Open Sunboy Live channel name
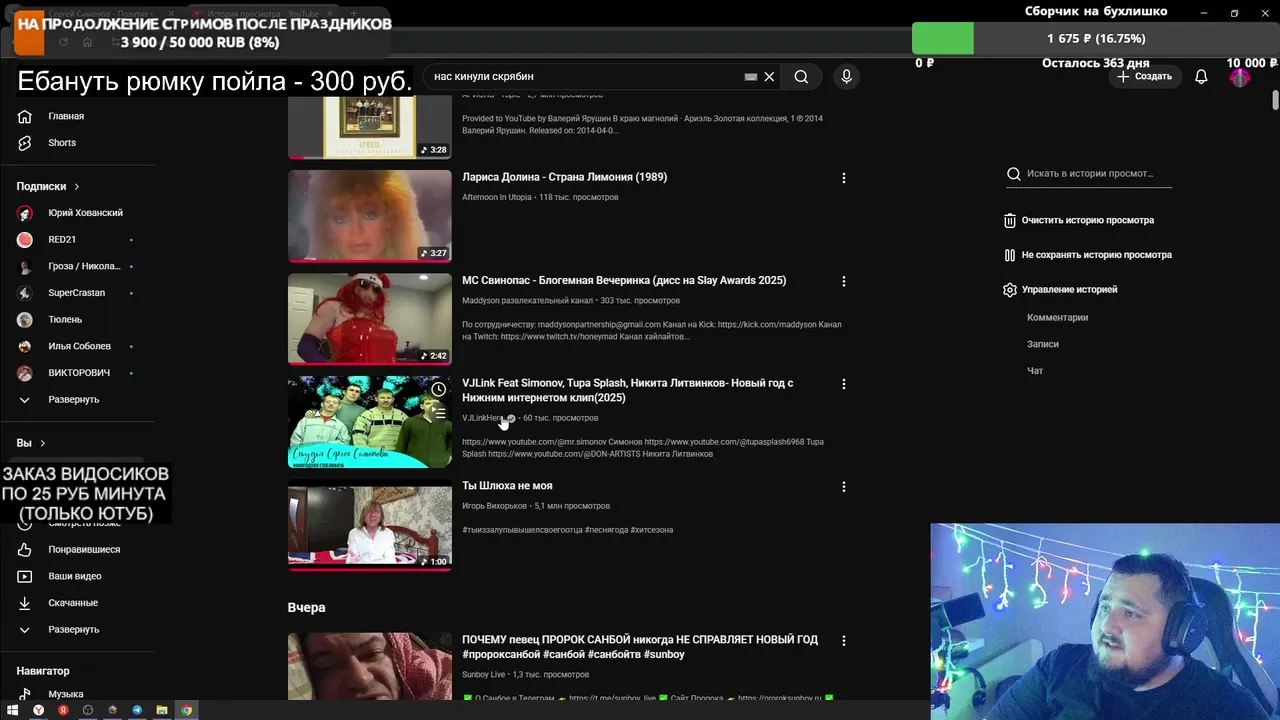 pos(483,675)
